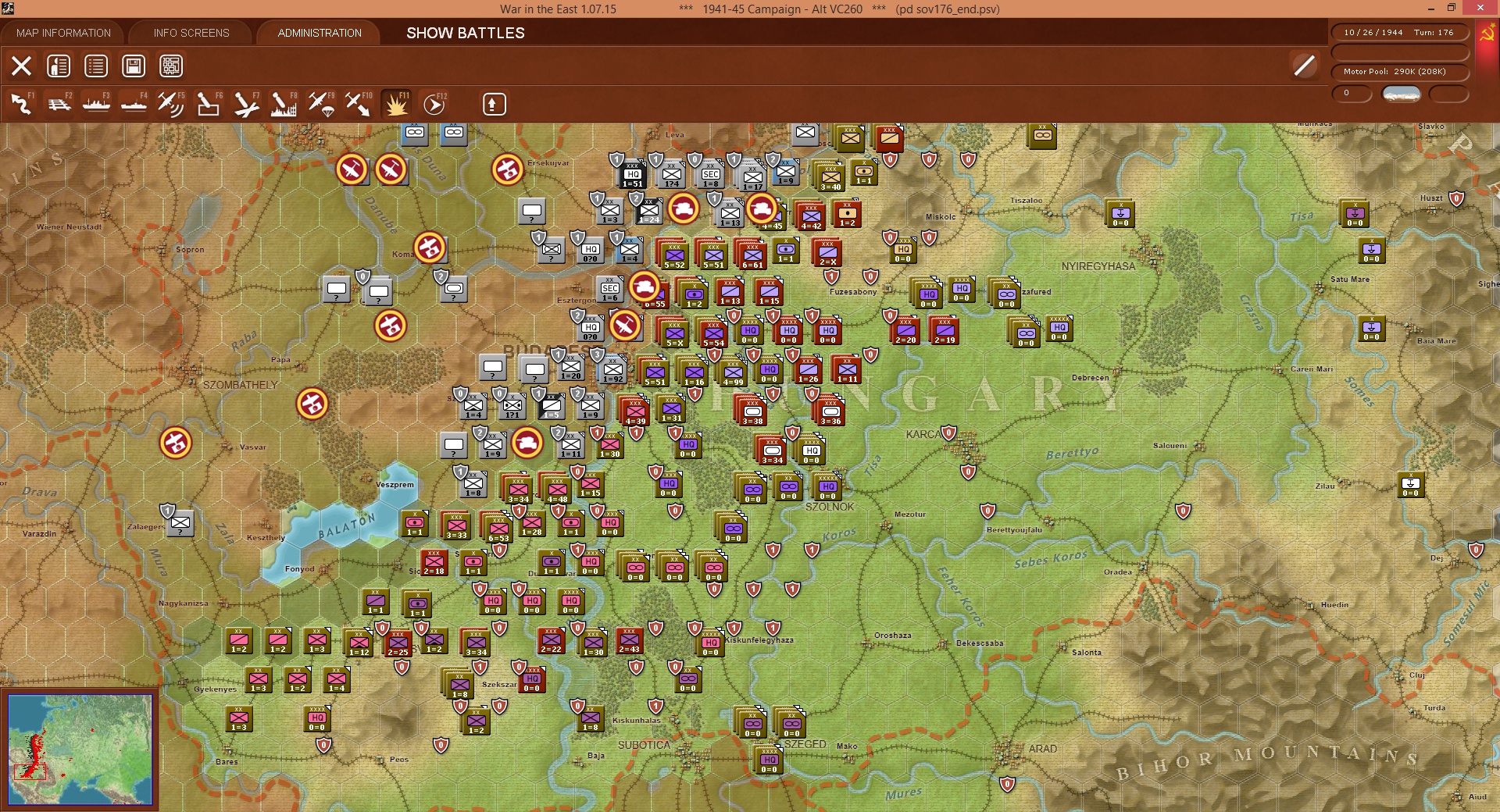Open the Administration tab
Viewport: 1500px width, 812px height.
coord(320,33)
